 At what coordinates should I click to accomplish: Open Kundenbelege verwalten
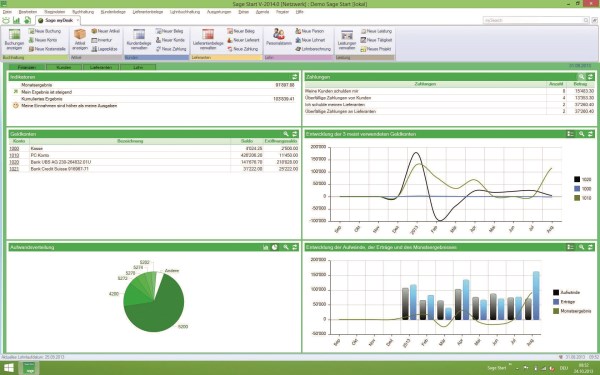coord(139,40)
